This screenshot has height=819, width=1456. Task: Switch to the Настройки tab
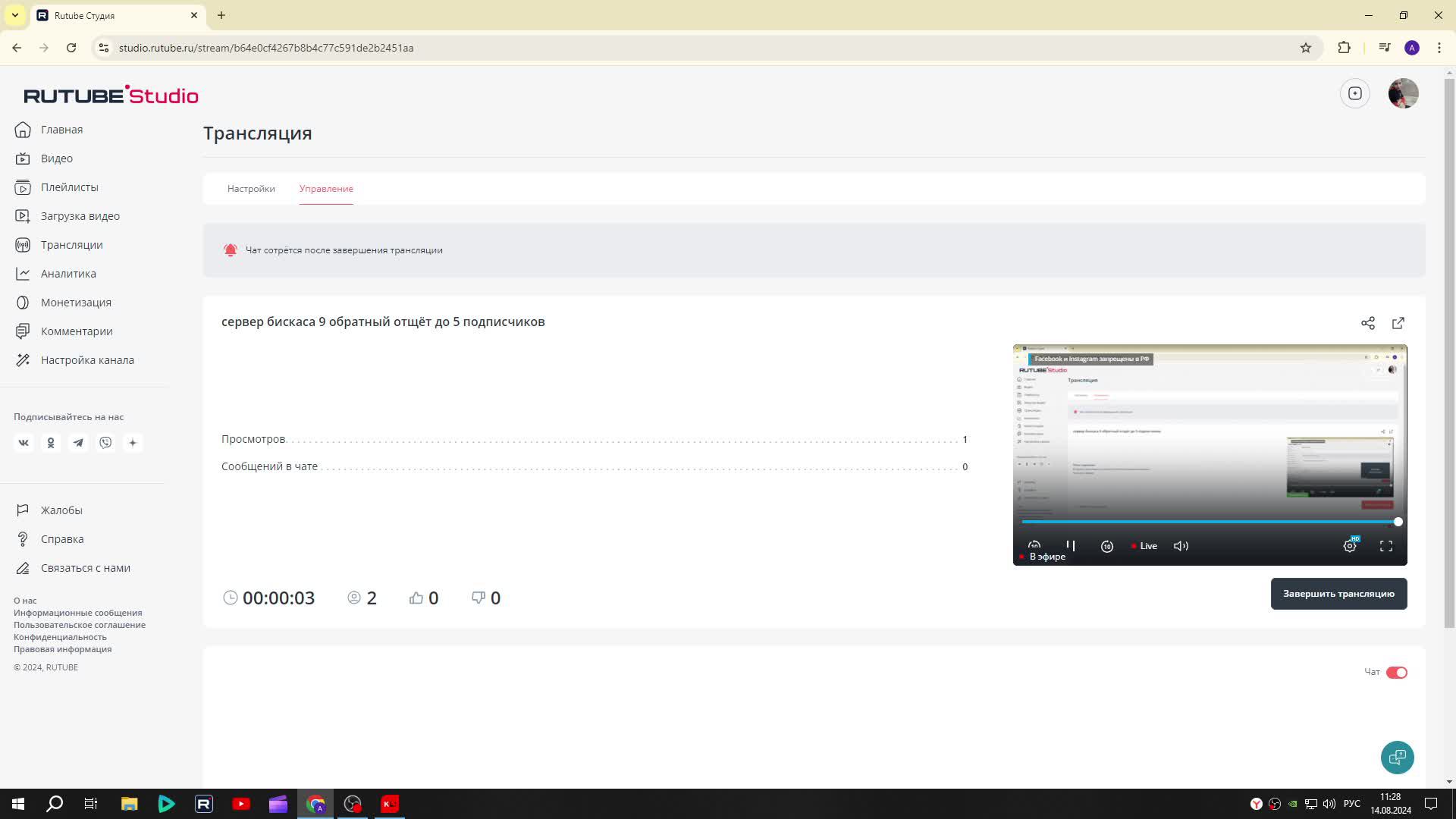(x=251, y=189)
